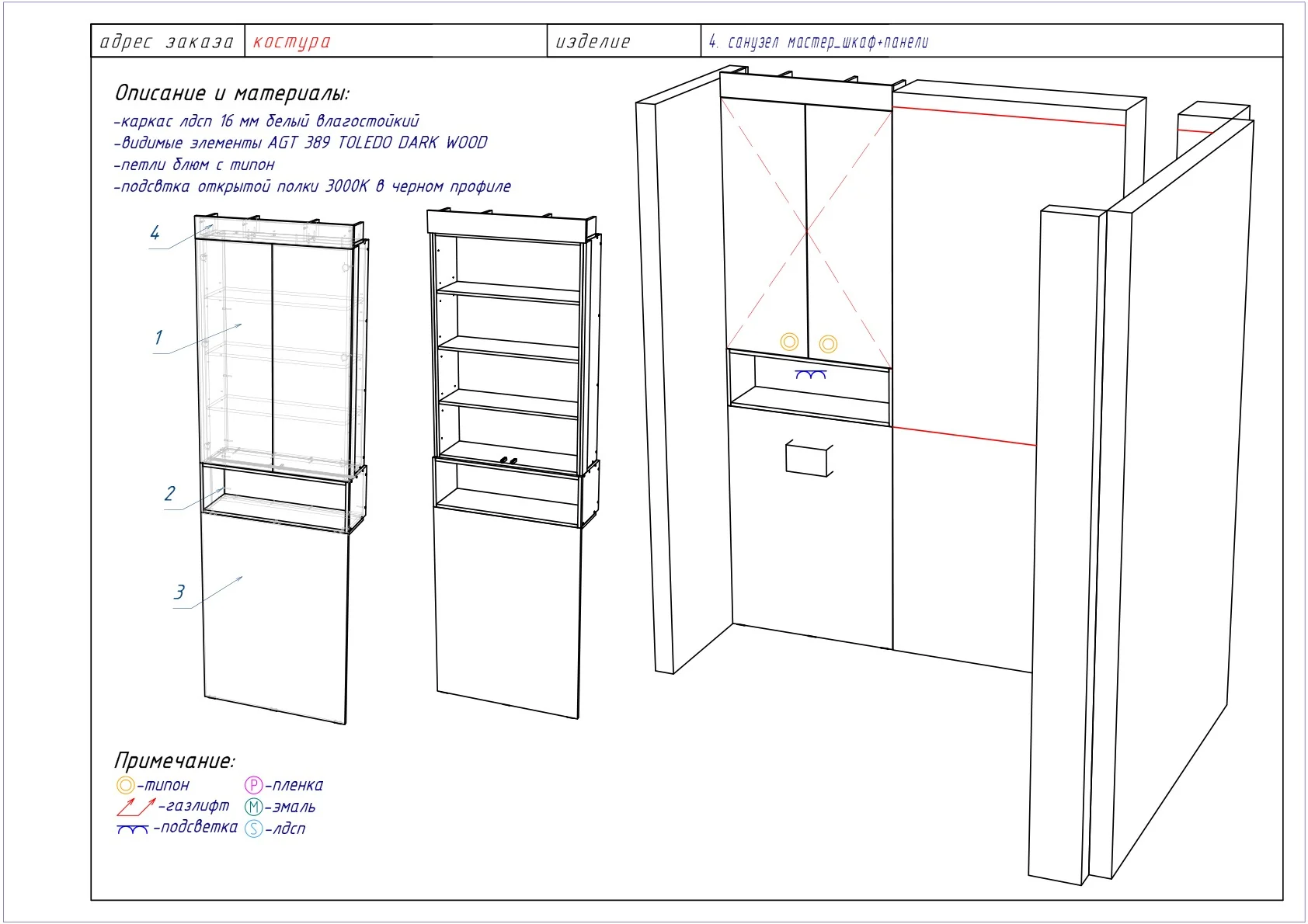
Task: Click the blue подсветка symbol in legend
Action: (133, 830)
